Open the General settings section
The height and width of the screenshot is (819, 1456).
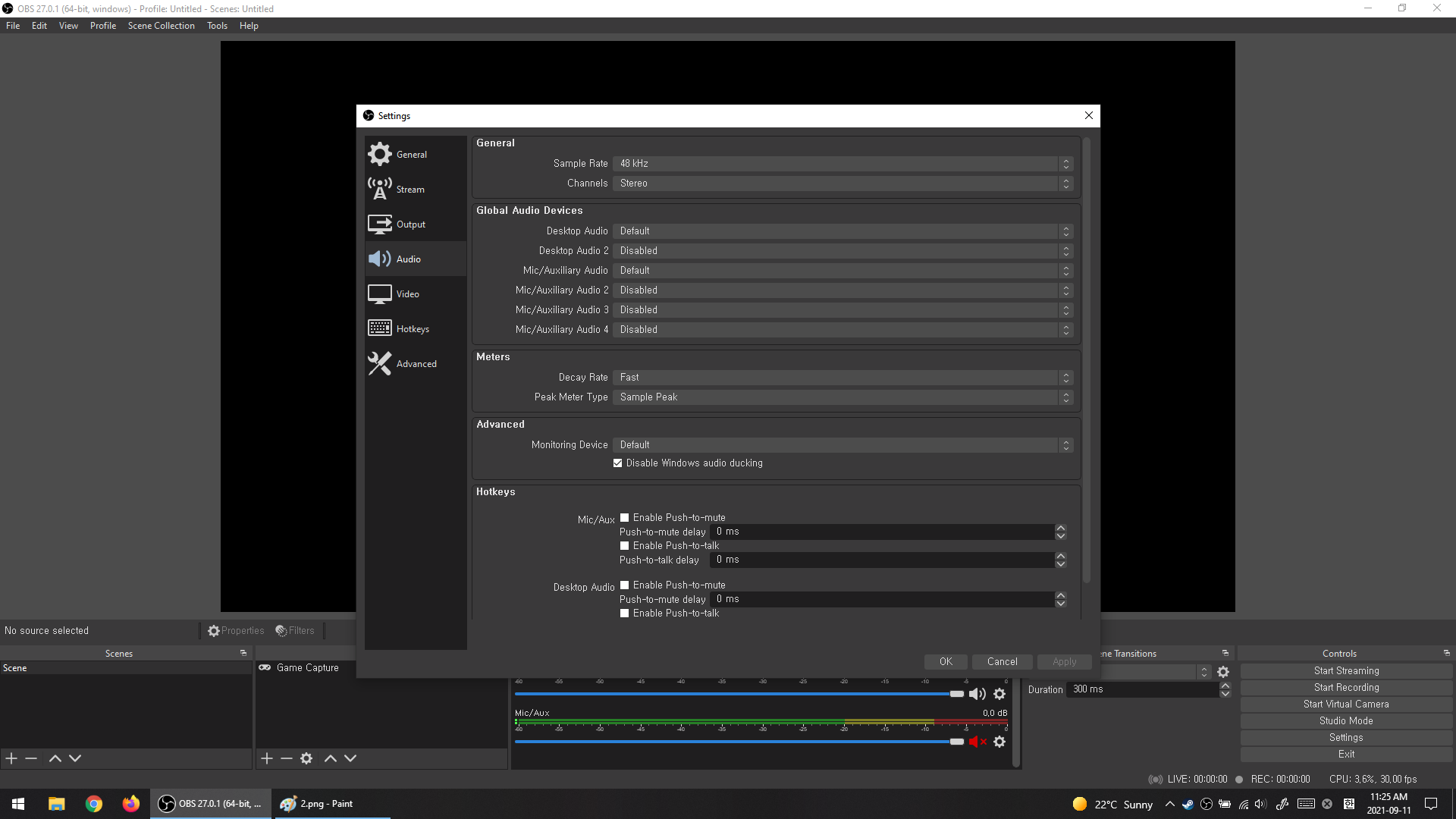412,155
